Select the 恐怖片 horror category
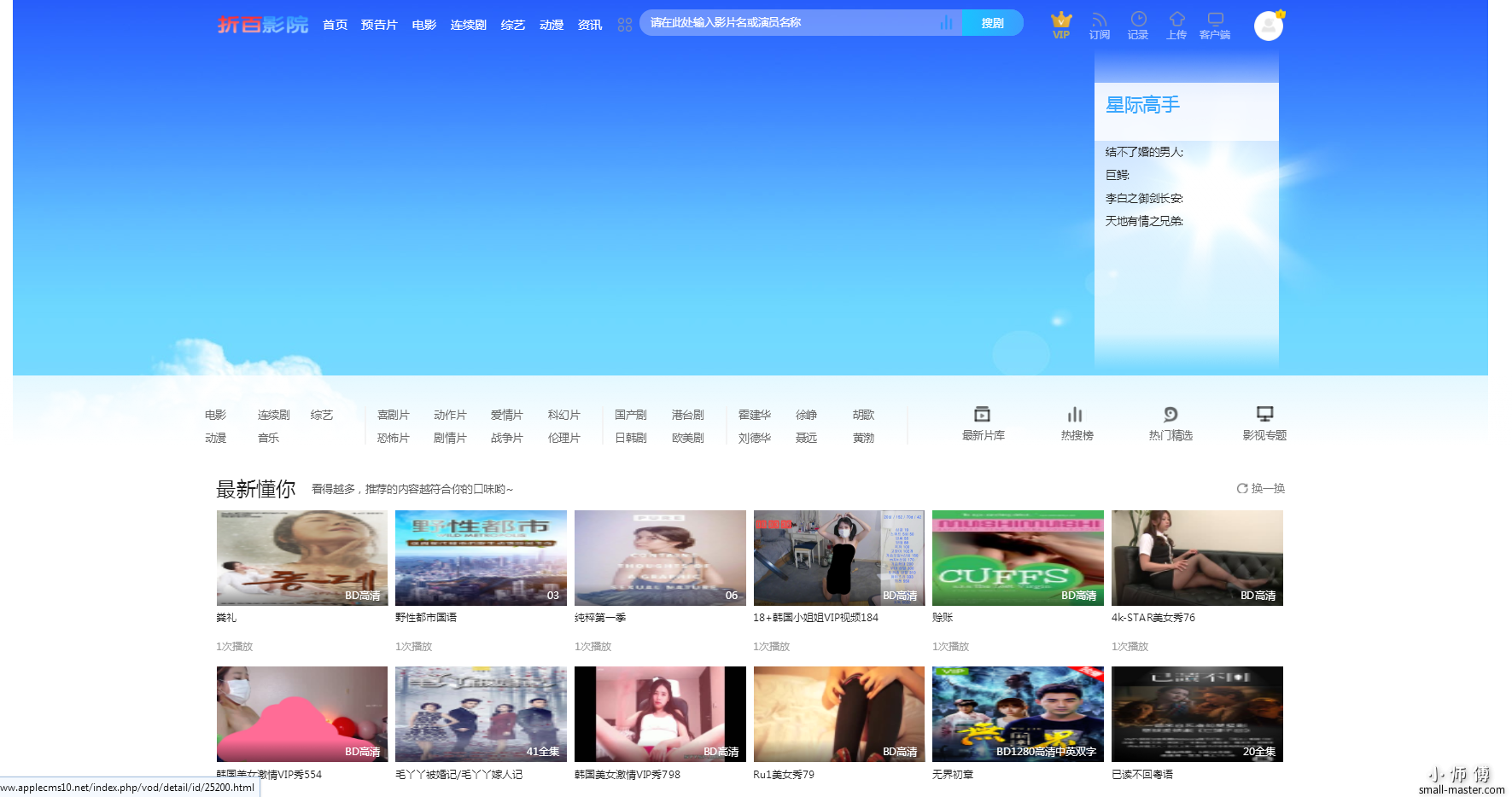This screenshot has width=1512, height=797. (x=394, y=438)
